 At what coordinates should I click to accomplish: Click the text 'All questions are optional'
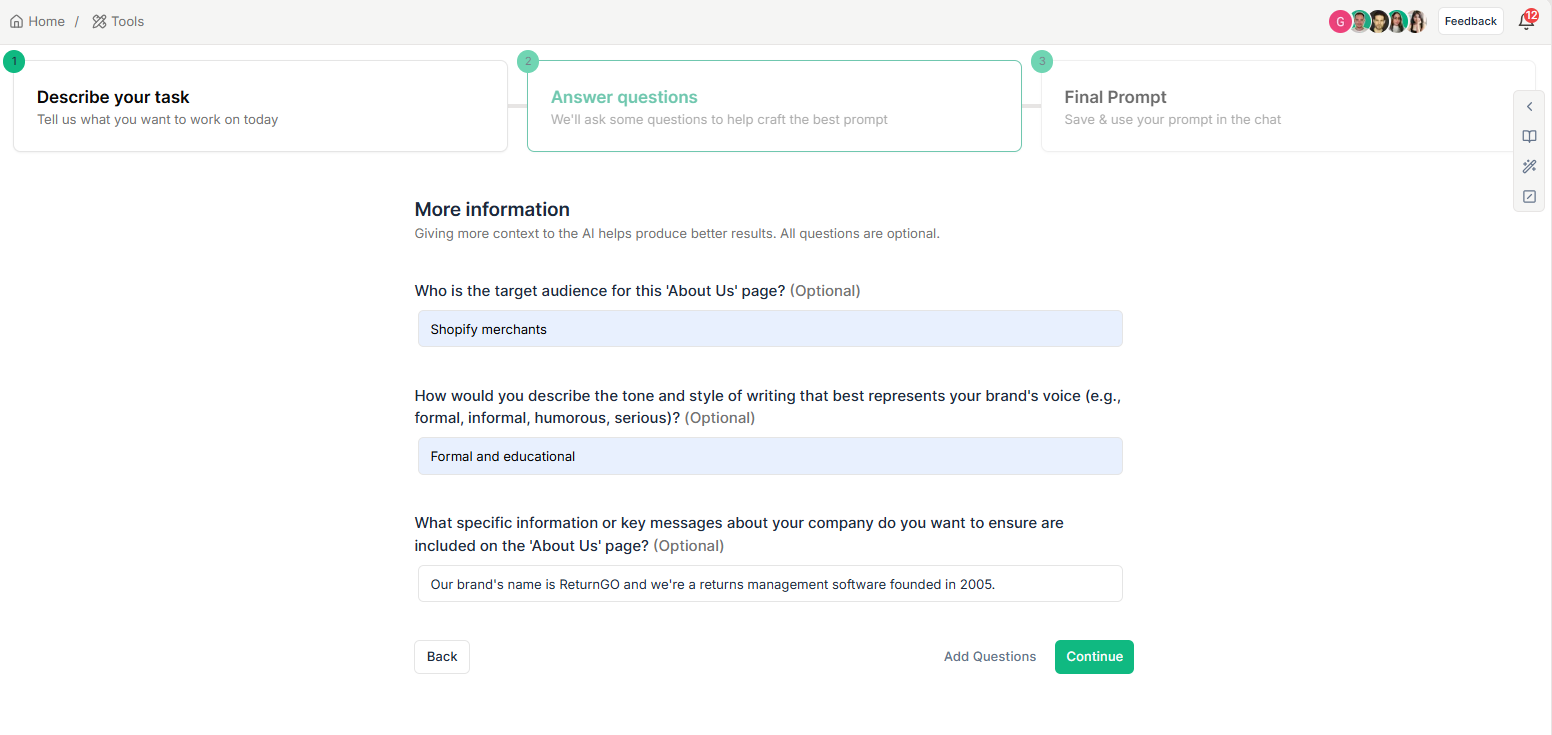click(858, 234)
